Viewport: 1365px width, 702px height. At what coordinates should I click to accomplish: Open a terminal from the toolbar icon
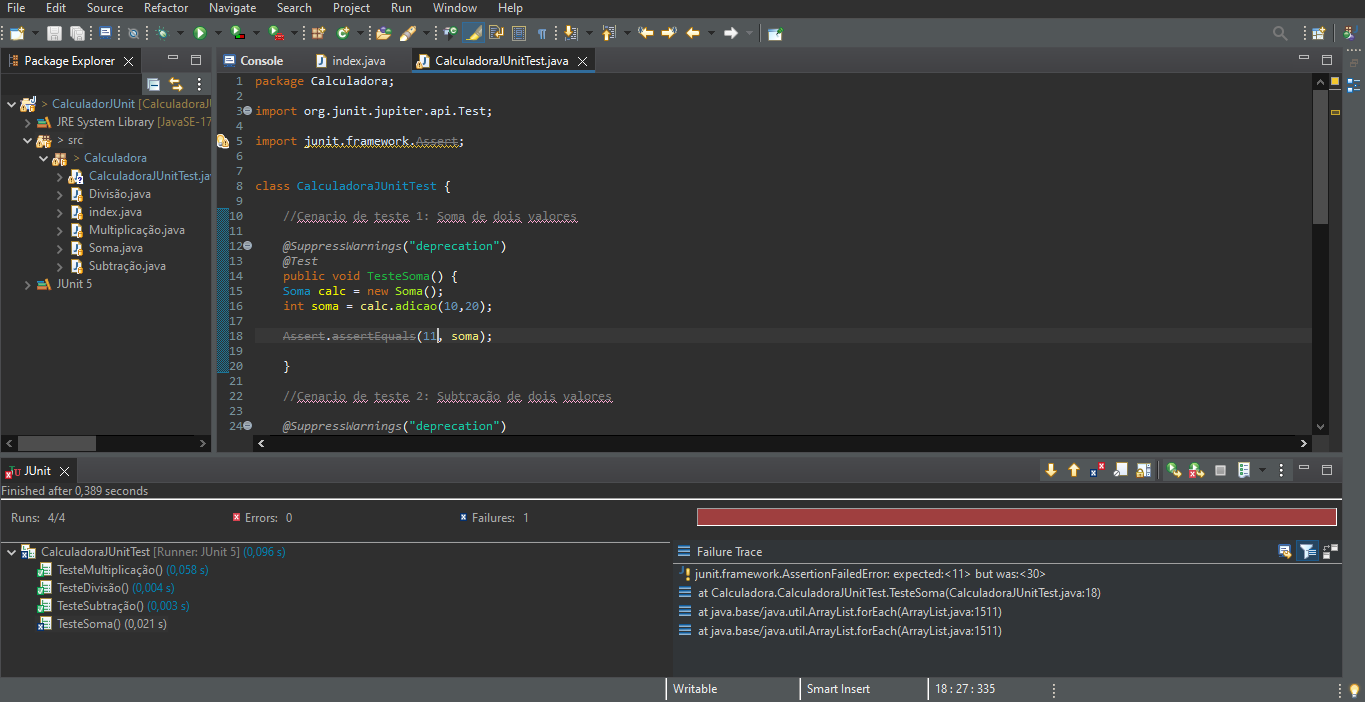pos(105,32)
